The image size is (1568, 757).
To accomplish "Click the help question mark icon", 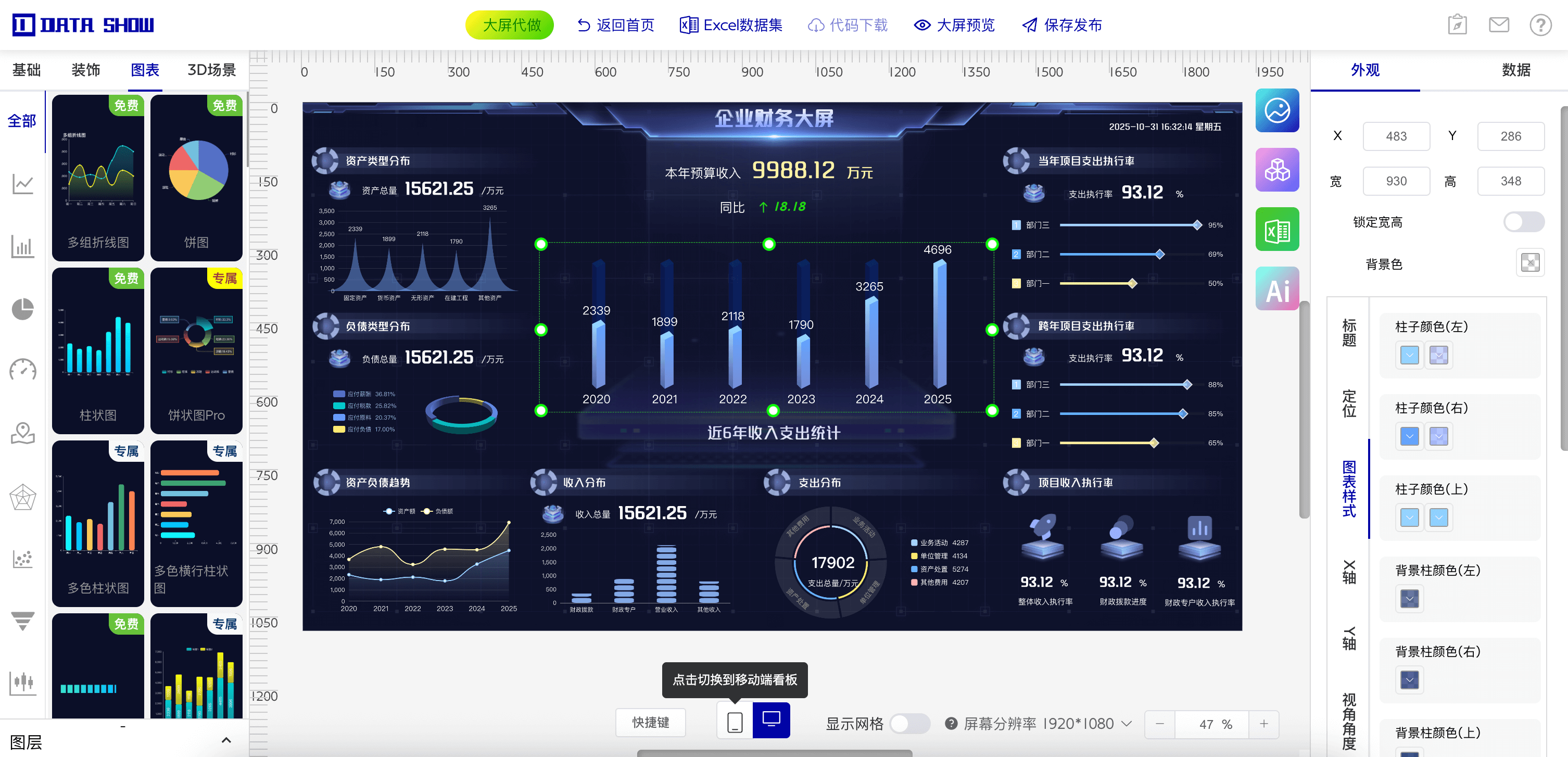I will pyautogui.click(x=1540, y=25).
